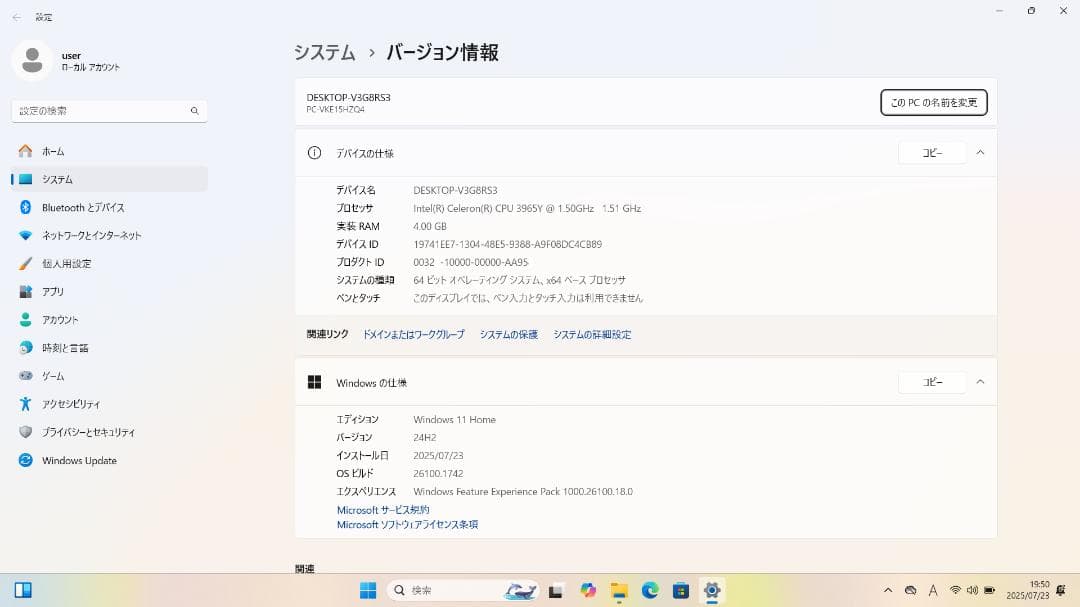The image size is (1080, 607).
Task: Click the Bluetooth icon in sidebar
Action: pos(25,207)
